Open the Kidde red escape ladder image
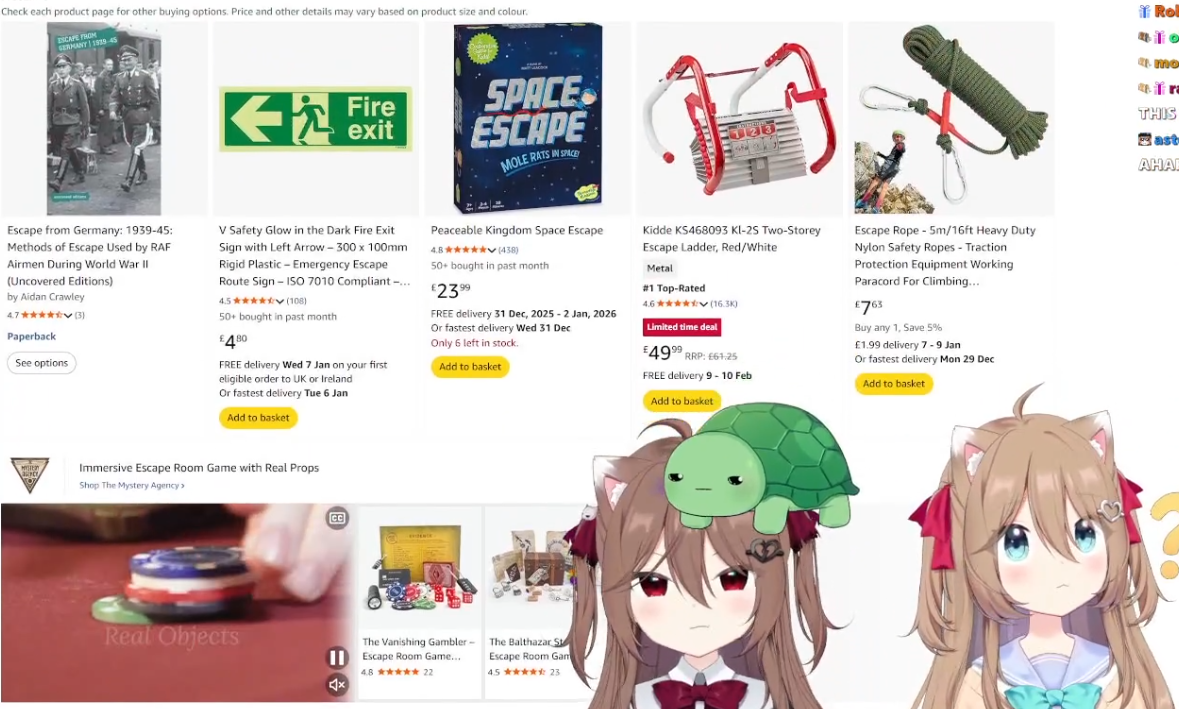The width and height of the screenshot is (1179, 709). point(739,119)
